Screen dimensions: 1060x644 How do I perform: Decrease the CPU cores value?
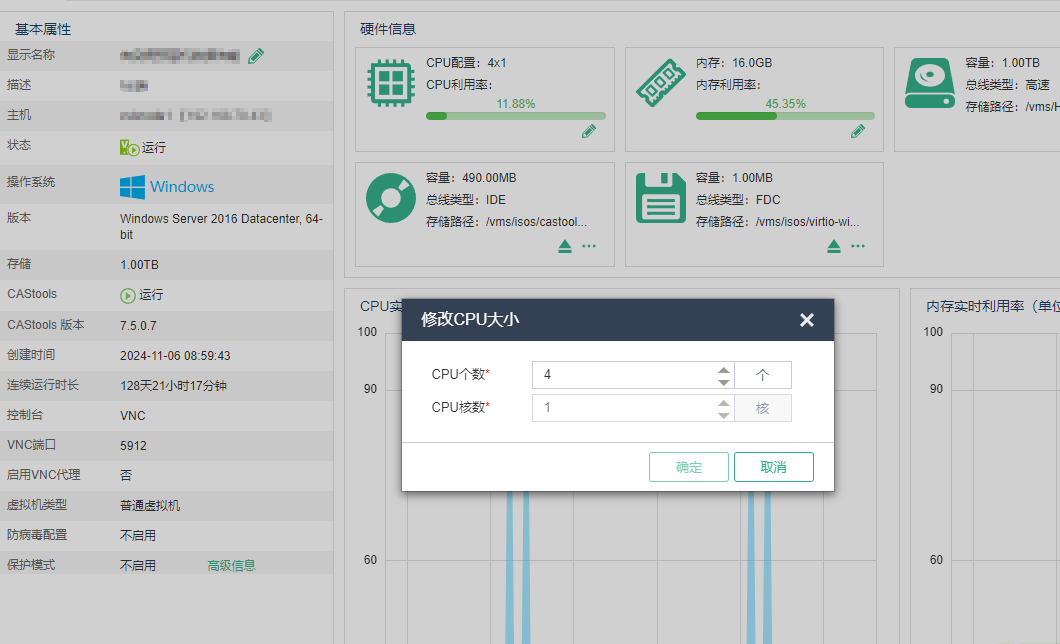click(723, 416)
